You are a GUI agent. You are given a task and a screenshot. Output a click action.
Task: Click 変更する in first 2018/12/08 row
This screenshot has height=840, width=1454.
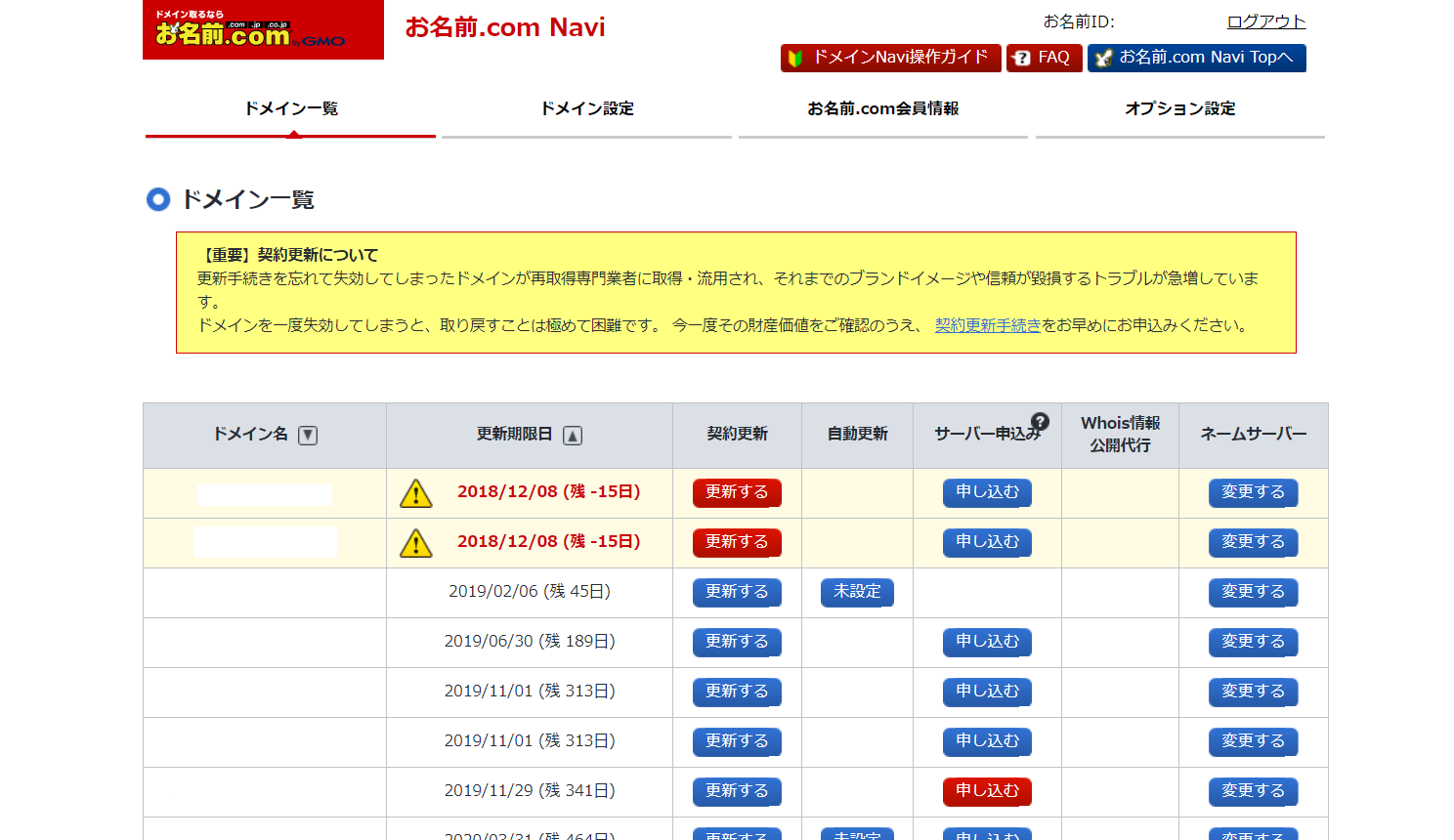click(1254, 493)
